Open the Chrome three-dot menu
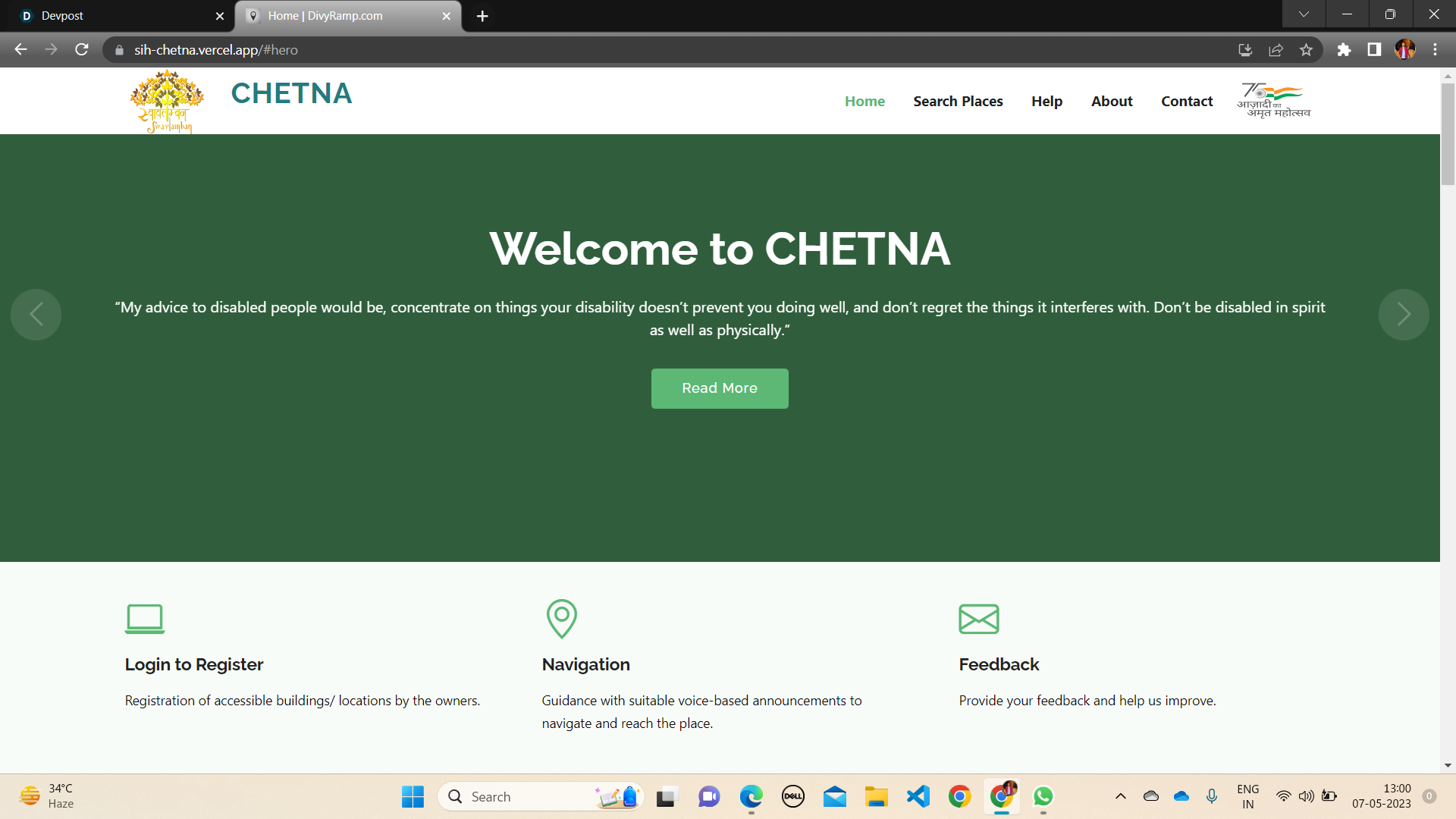This screenshot has height=819, width=1456. [1435, 50]
